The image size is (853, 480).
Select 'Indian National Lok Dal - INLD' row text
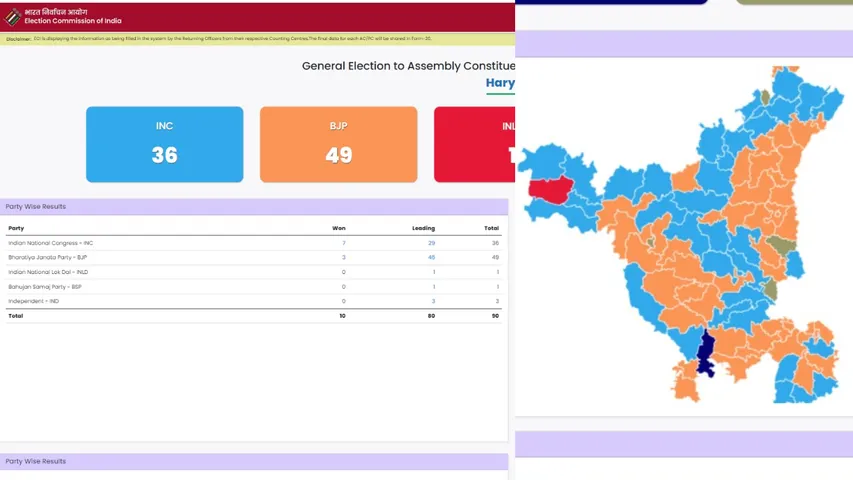48,272
